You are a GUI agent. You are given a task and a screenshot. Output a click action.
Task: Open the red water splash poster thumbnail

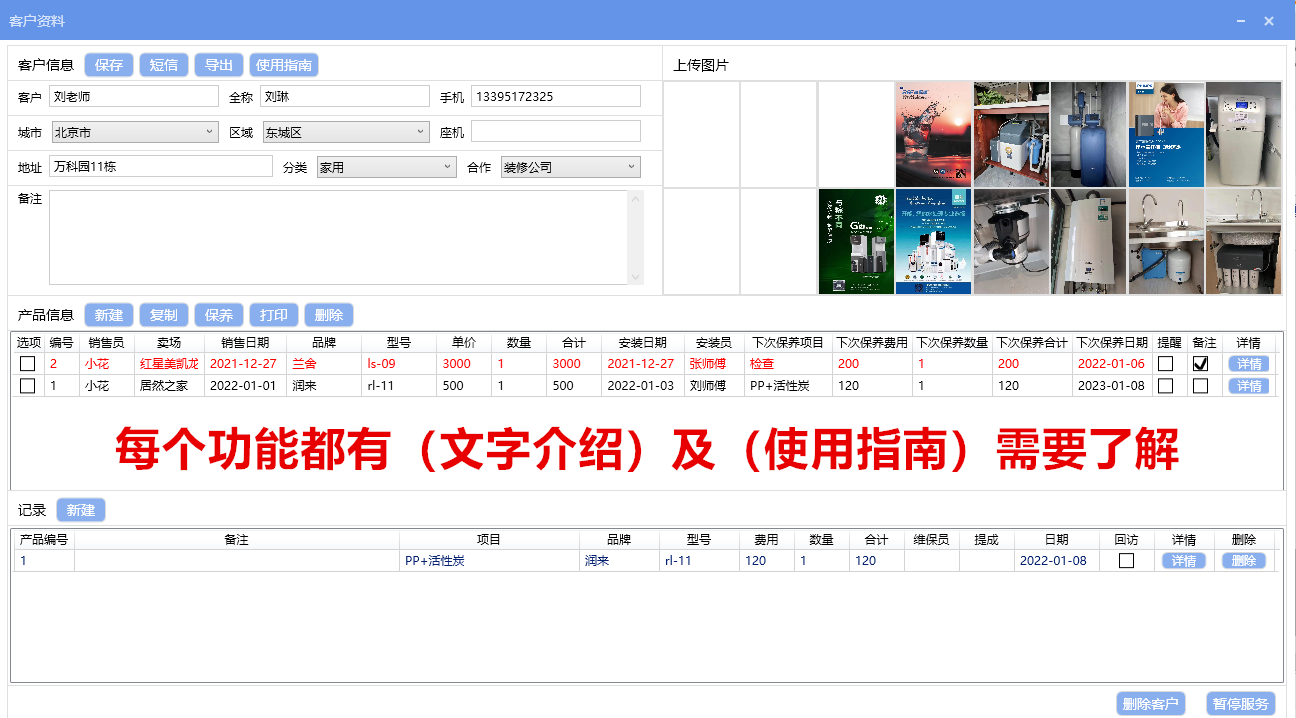(933, 134)
